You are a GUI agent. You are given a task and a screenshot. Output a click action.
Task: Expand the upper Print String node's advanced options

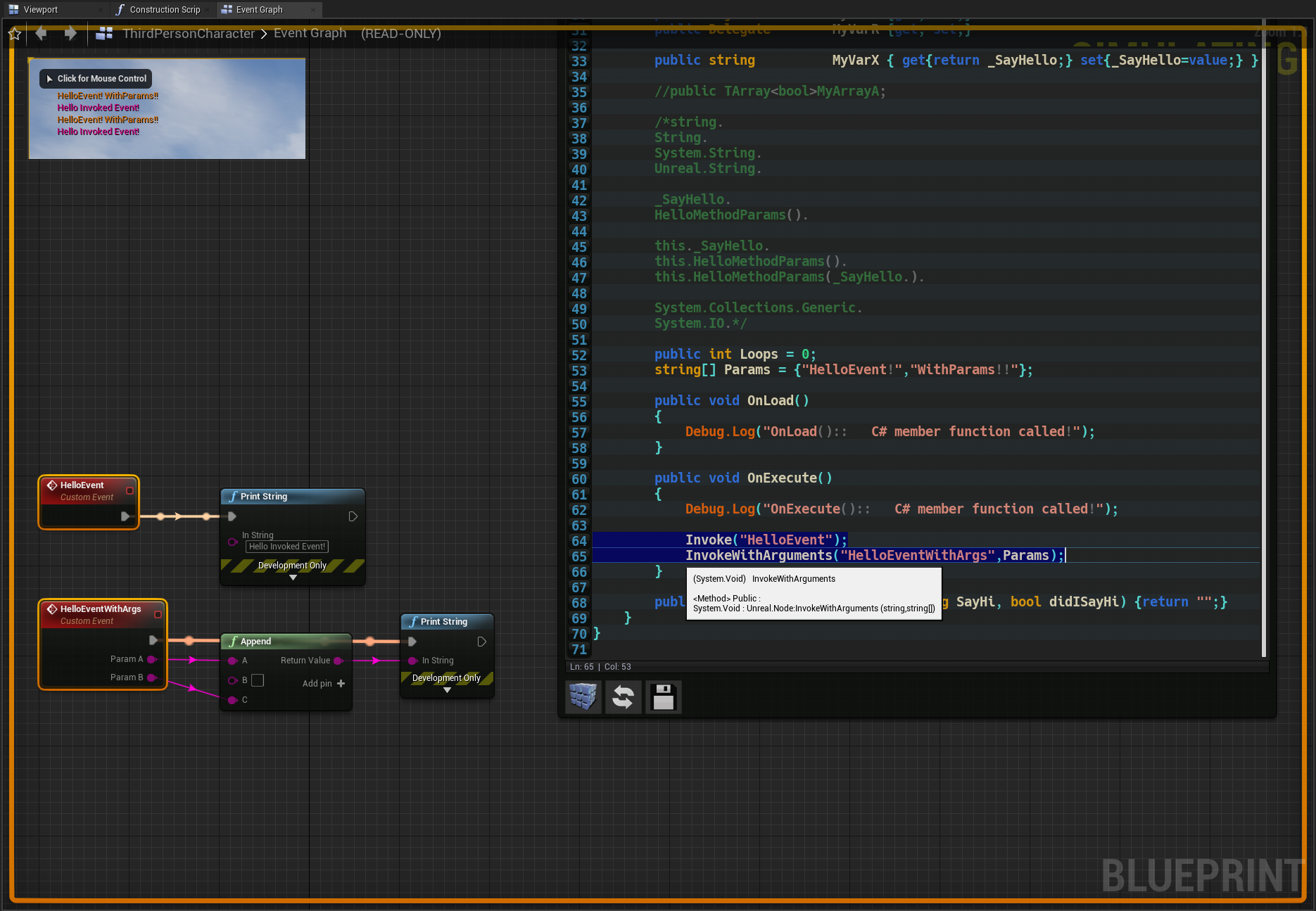pyautogui.click(x=293, y=578)
